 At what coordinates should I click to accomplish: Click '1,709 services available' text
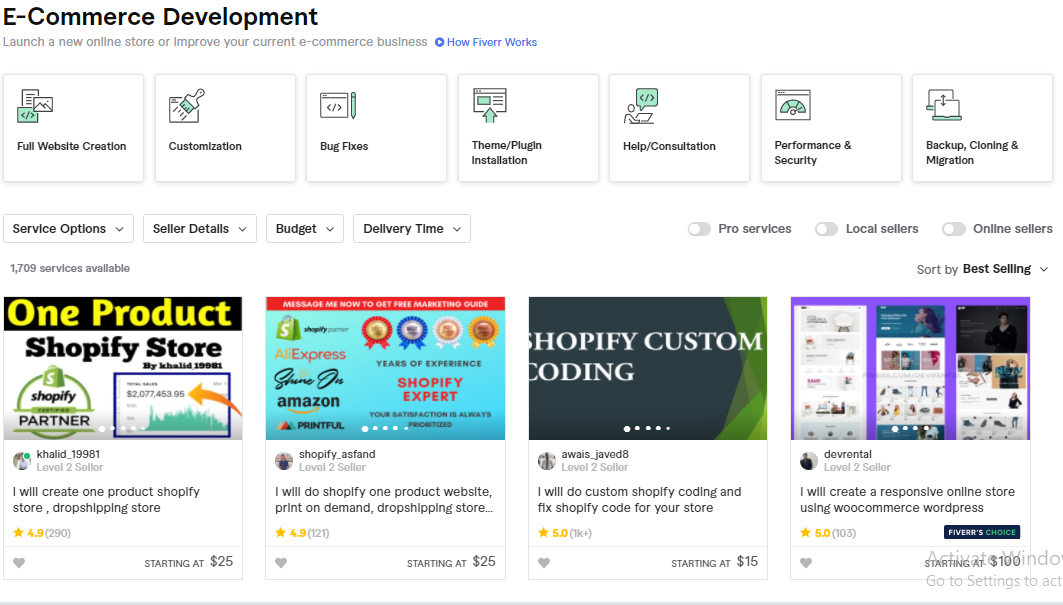[70, 269]
